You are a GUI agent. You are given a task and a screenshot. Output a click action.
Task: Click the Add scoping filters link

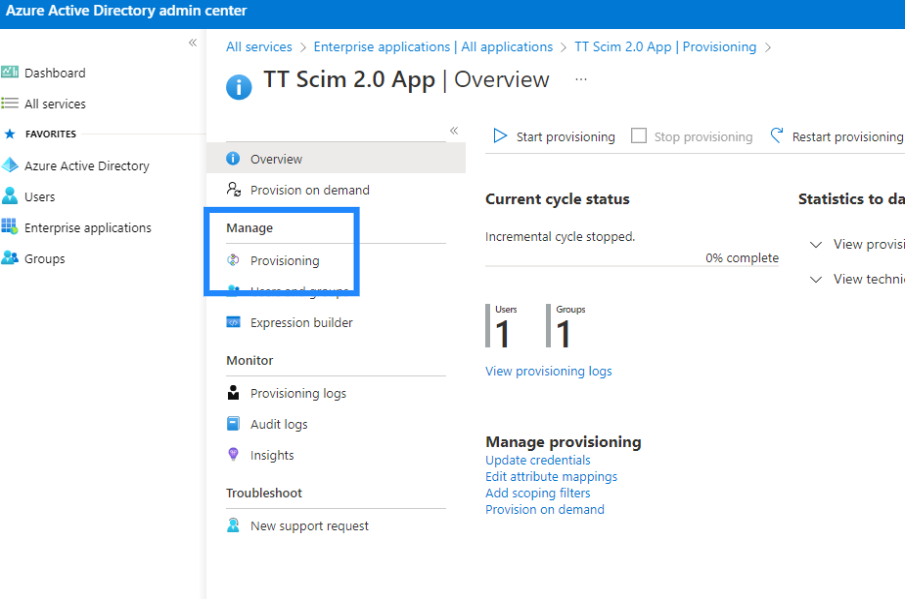[x=538, y=493]
